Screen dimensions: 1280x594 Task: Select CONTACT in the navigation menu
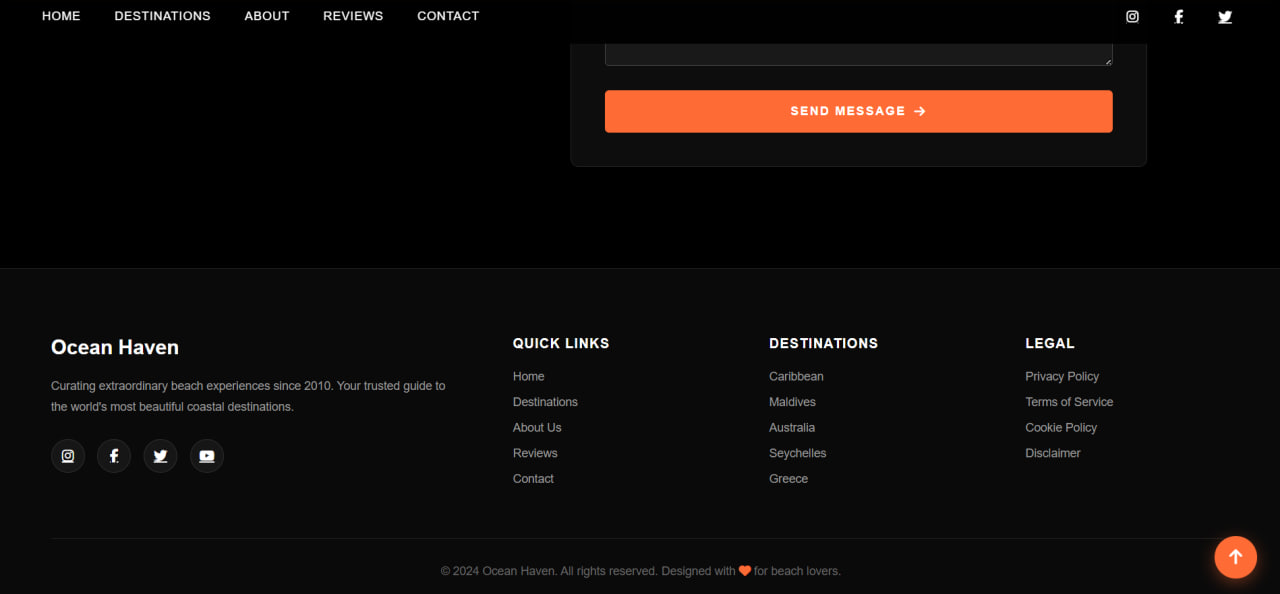[x=448, y=15]
